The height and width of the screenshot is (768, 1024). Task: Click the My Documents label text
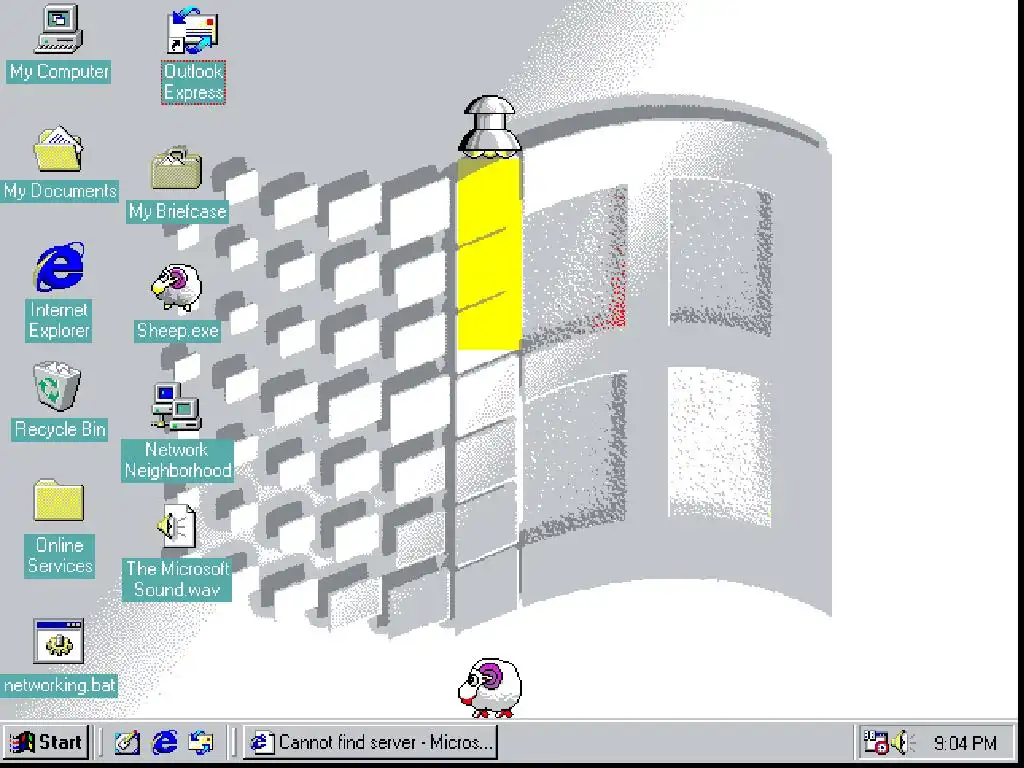59,191
